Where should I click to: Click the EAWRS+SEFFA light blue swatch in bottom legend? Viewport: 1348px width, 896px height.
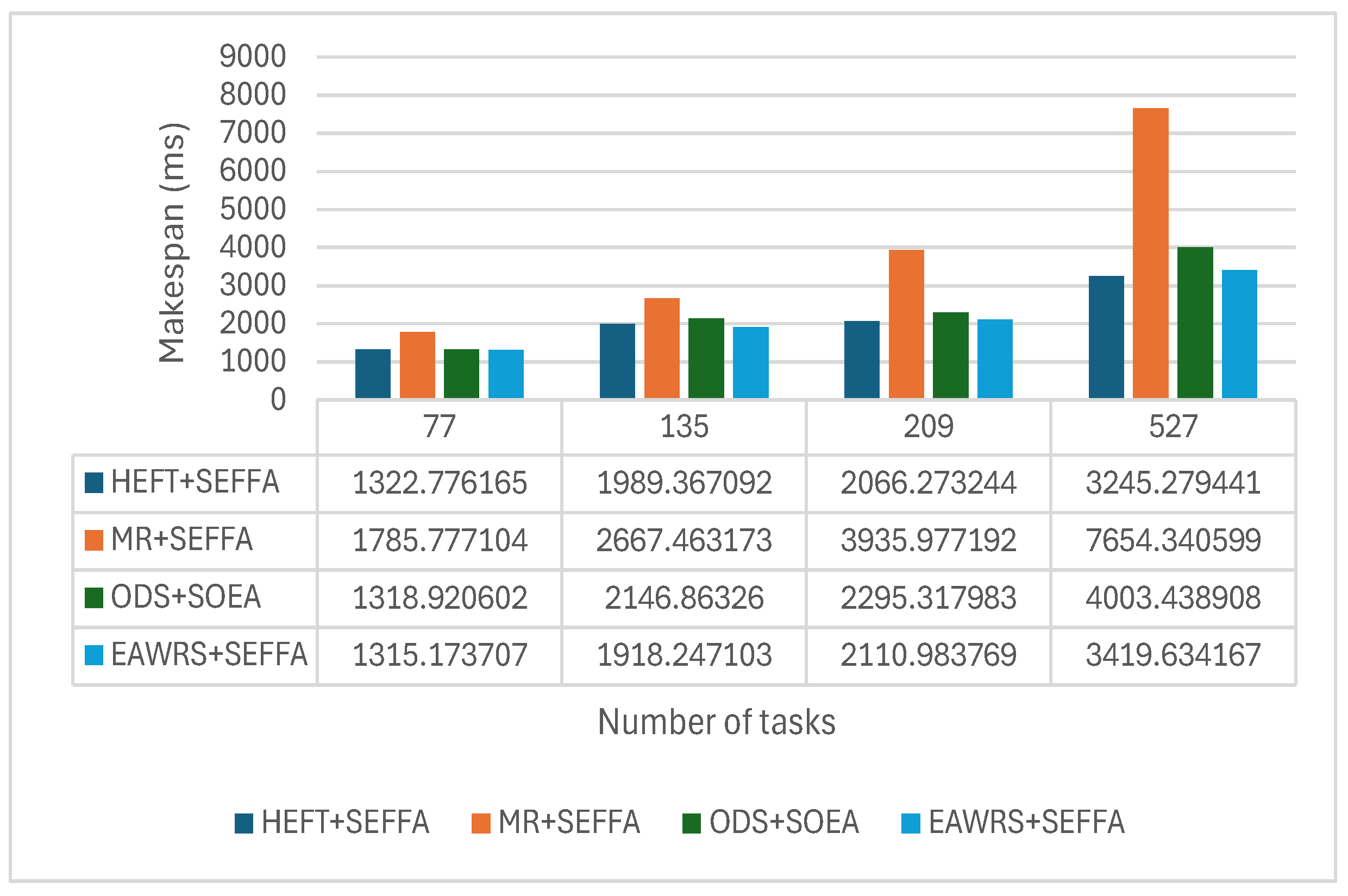click(911, 823)
